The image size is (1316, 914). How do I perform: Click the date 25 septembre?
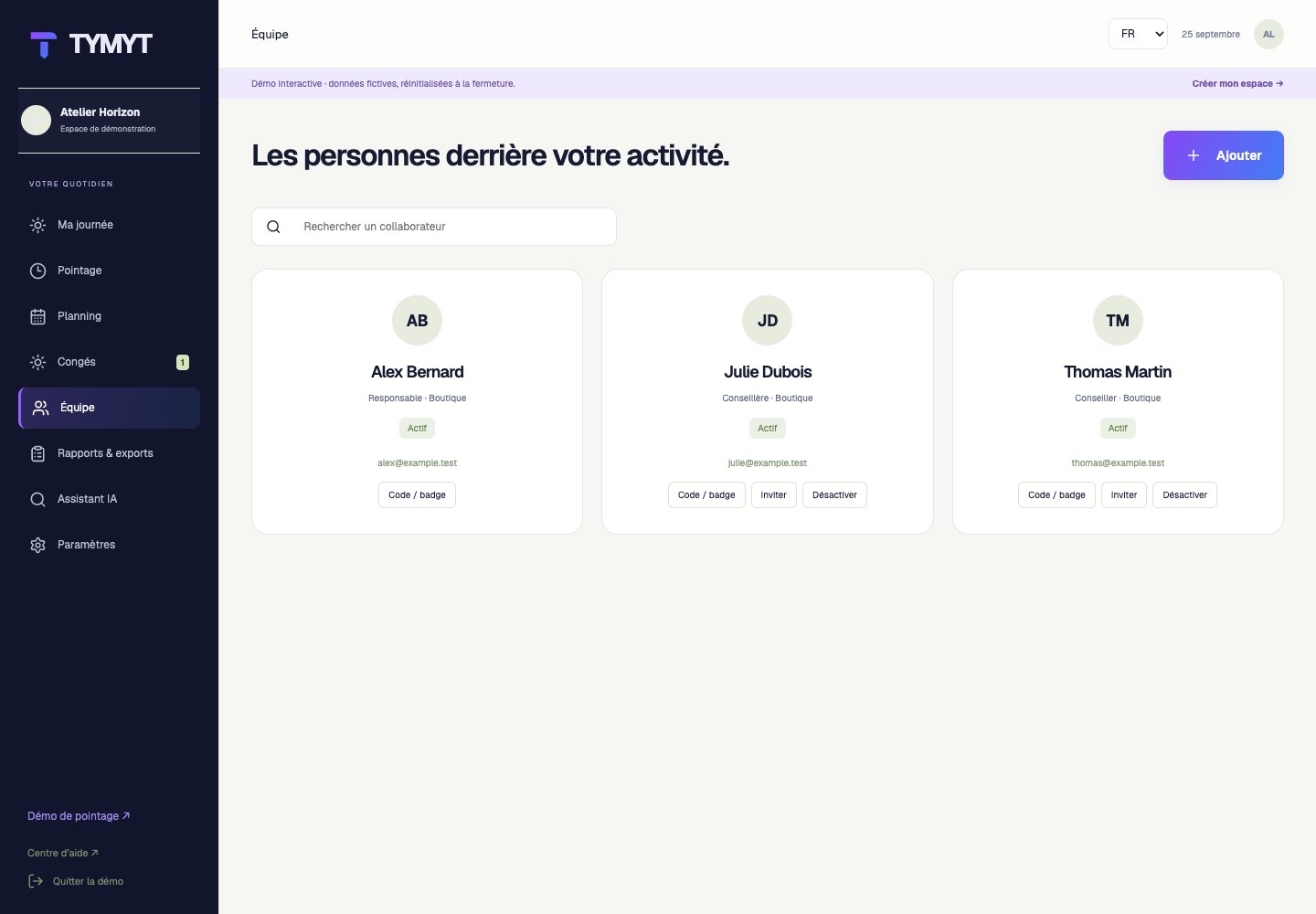[1211, 34]
